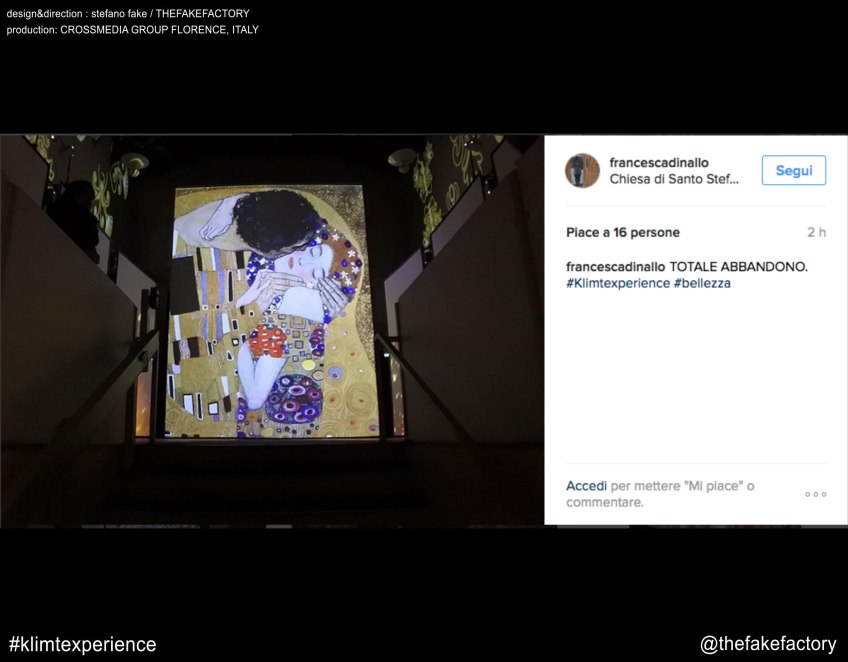Click the design&direction credit line

point(128,14)
